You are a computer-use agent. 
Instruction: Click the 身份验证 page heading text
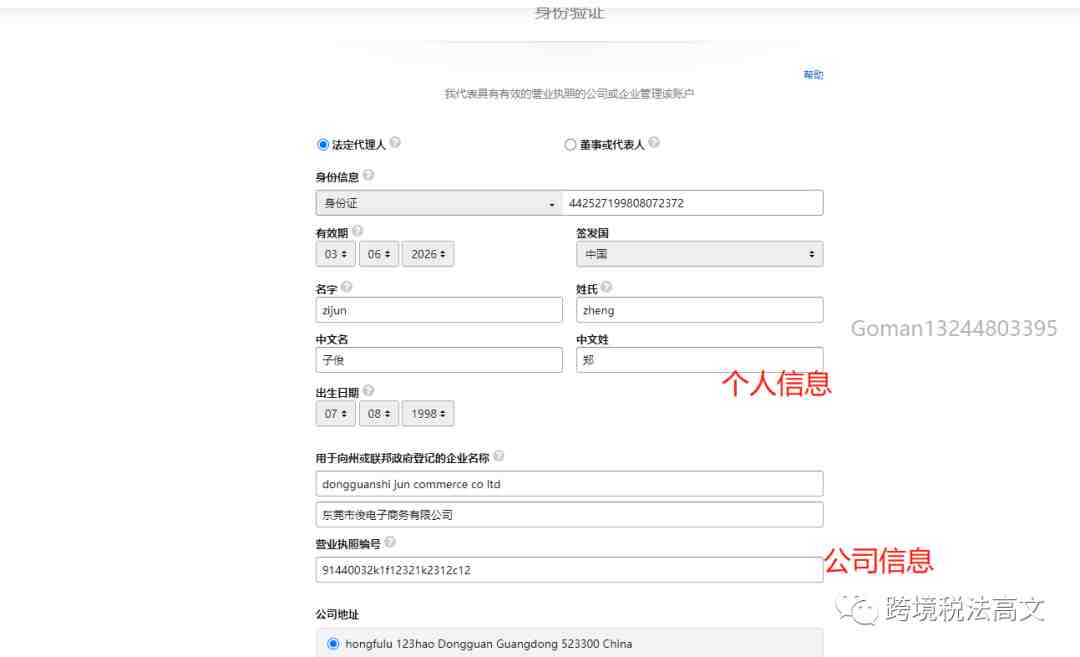(570, 12)
